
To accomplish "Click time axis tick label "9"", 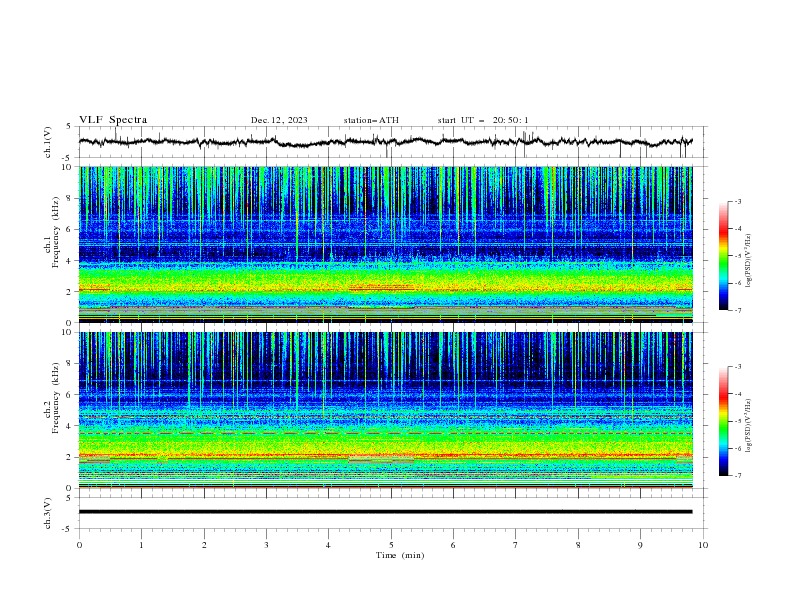I will pyautogui.click(x=640, y=545).
